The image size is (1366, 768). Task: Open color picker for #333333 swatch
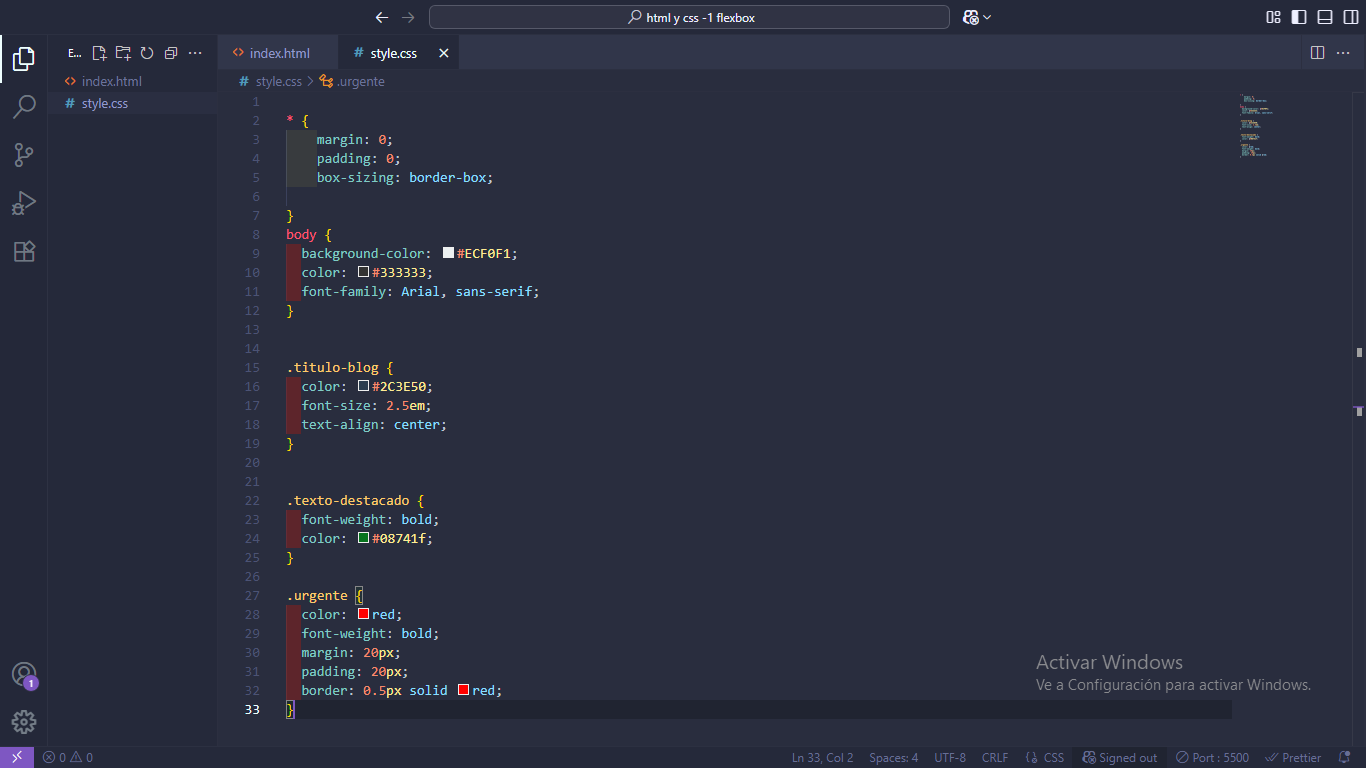point(364,273)
